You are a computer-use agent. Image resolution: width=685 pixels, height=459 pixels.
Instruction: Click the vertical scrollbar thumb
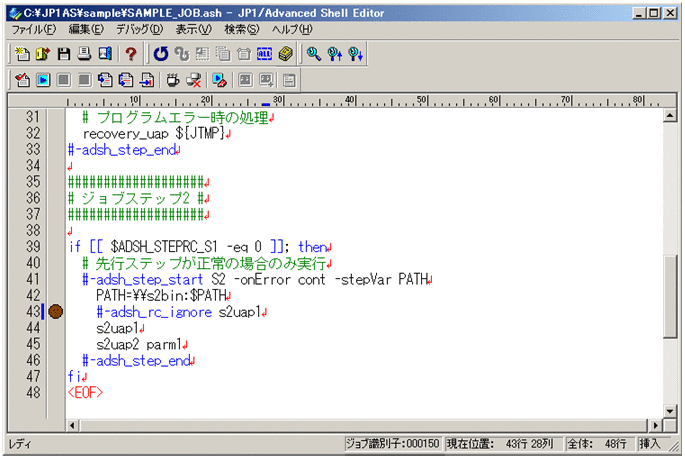tap(670, 297)
